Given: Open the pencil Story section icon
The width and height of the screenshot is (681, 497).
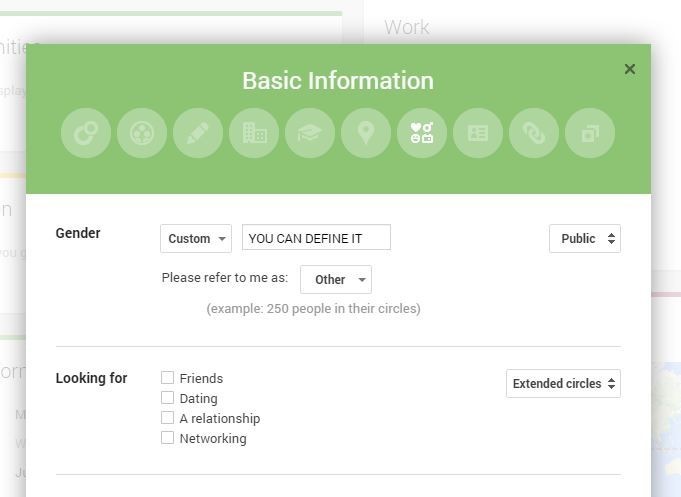Looking at the screenshot, I should pyautogui.click(x=198, y=133).
